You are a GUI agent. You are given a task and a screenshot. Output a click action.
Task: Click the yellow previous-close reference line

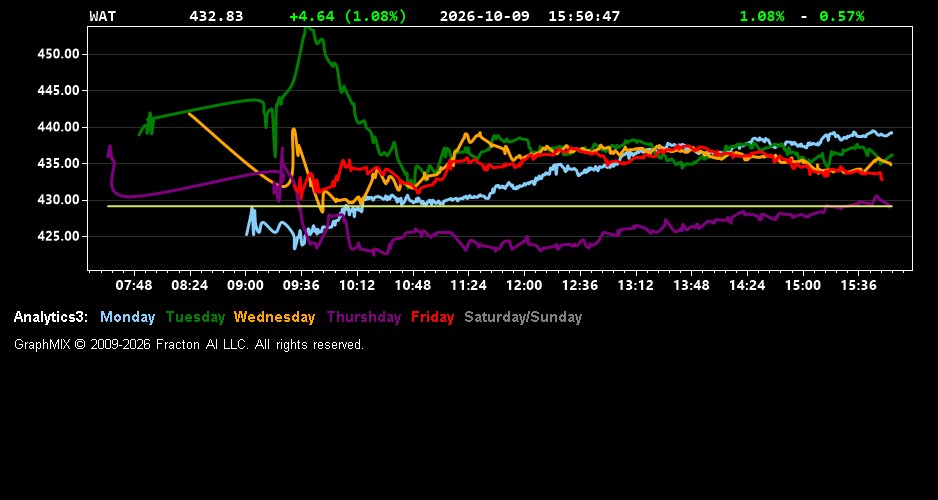click(500, 206)
